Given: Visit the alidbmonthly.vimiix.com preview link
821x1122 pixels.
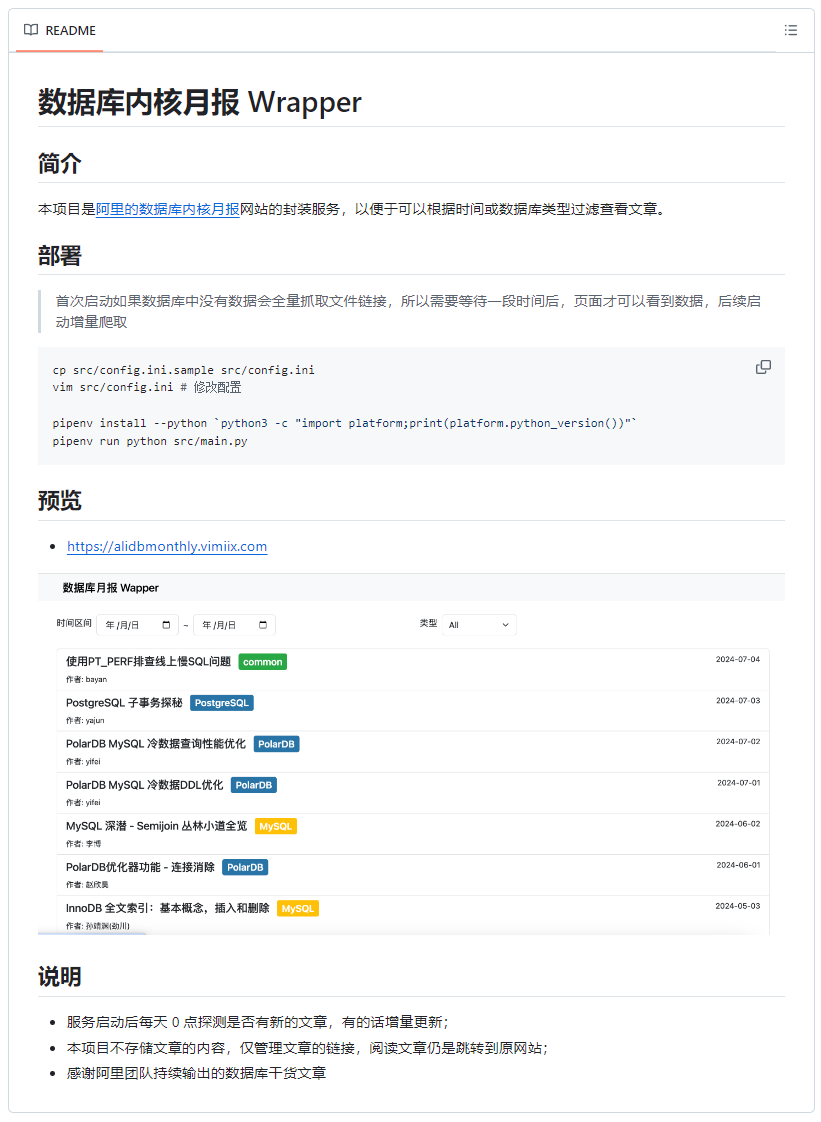Looking at the screenshot, I should click(167, 546).
